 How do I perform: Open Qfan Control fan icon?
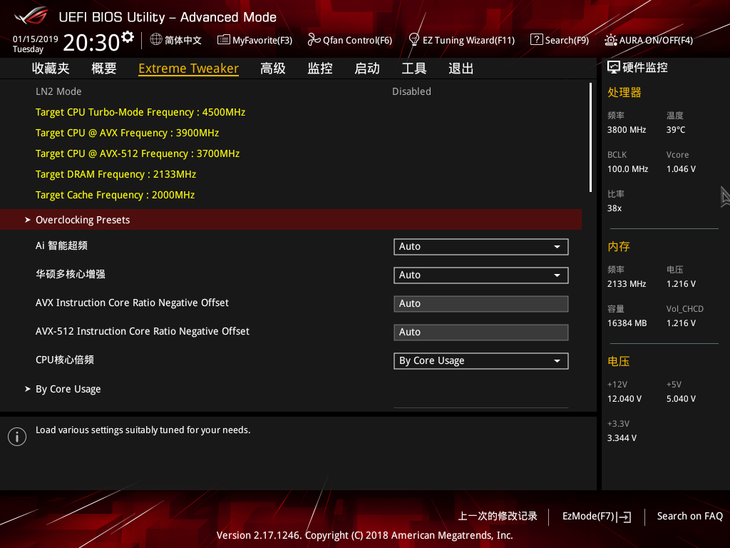tap(314, 40)
